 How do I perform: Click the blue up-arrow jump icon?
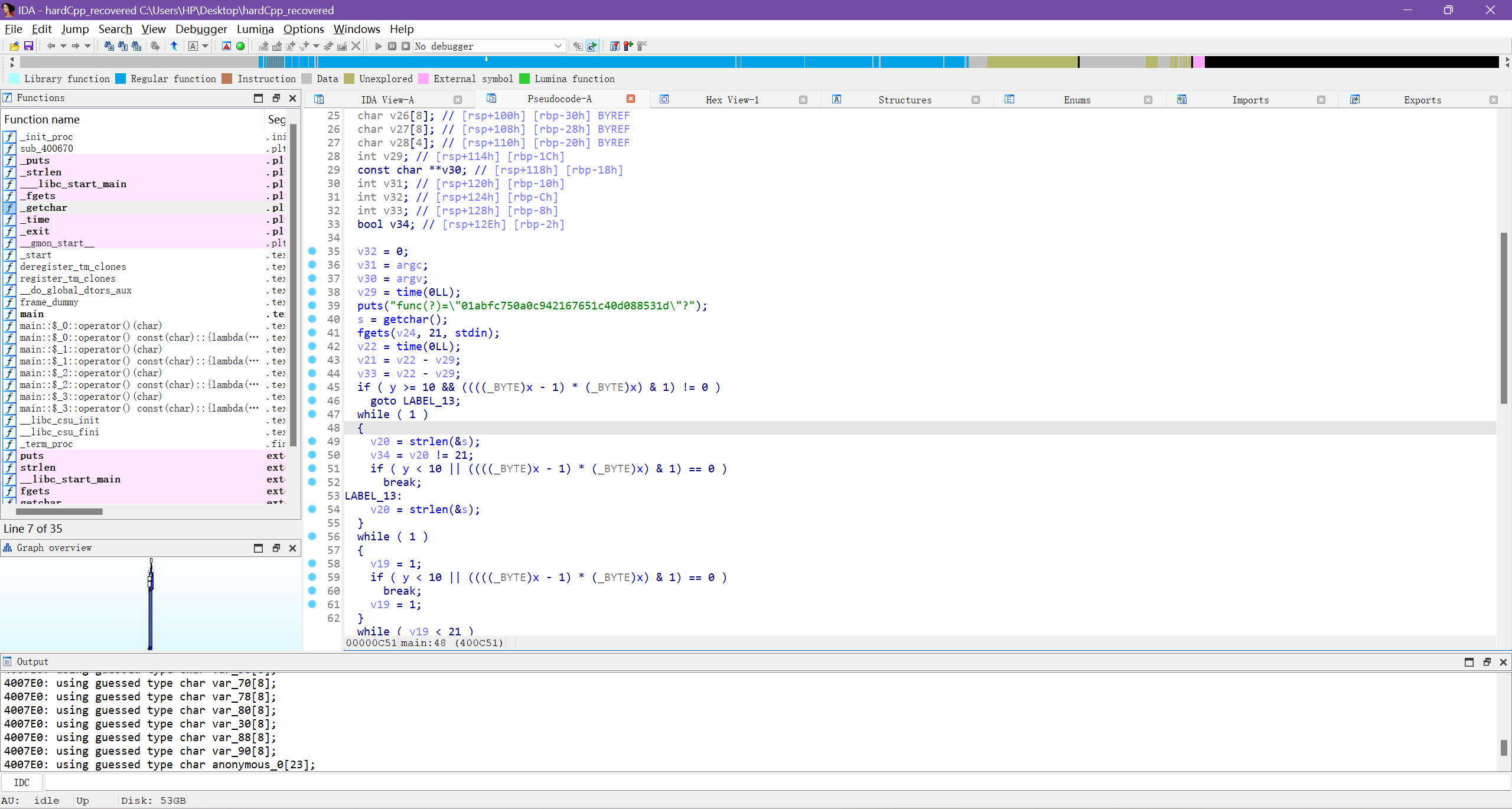tap(174, 46)
